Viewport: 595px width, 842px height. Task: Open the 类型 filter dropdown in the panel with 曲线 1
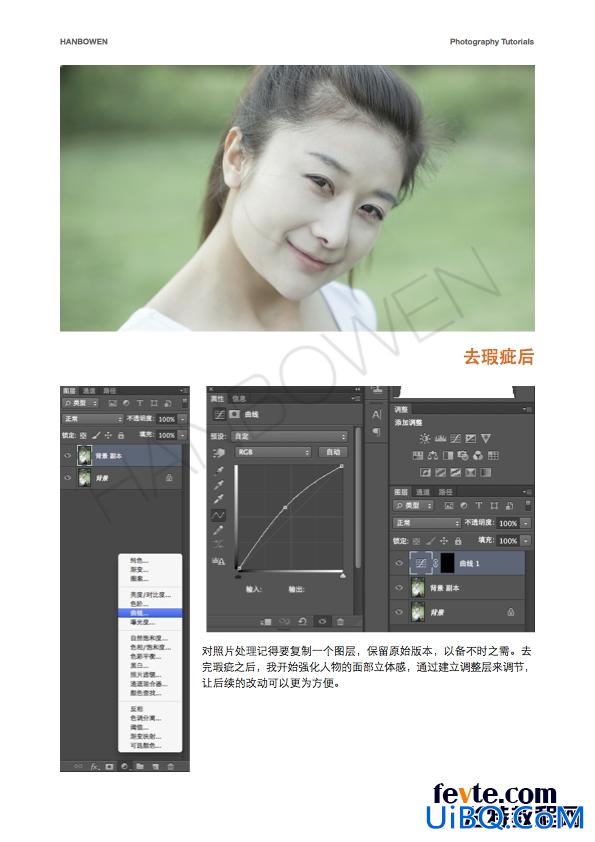[413, 505]
